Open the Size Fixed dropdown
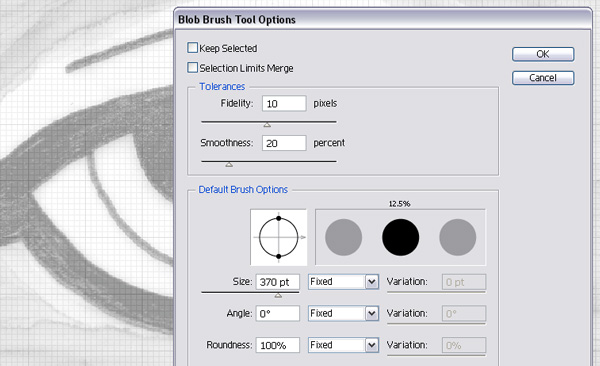 pos(344,282)
